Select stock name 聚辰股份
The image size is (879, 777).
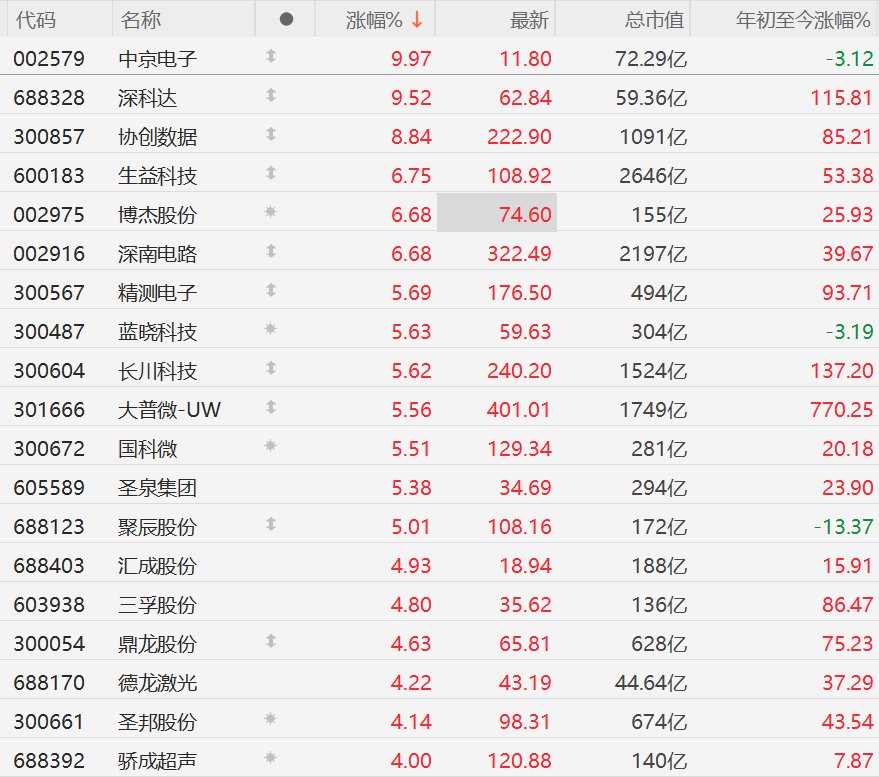[x=158, y=527]
